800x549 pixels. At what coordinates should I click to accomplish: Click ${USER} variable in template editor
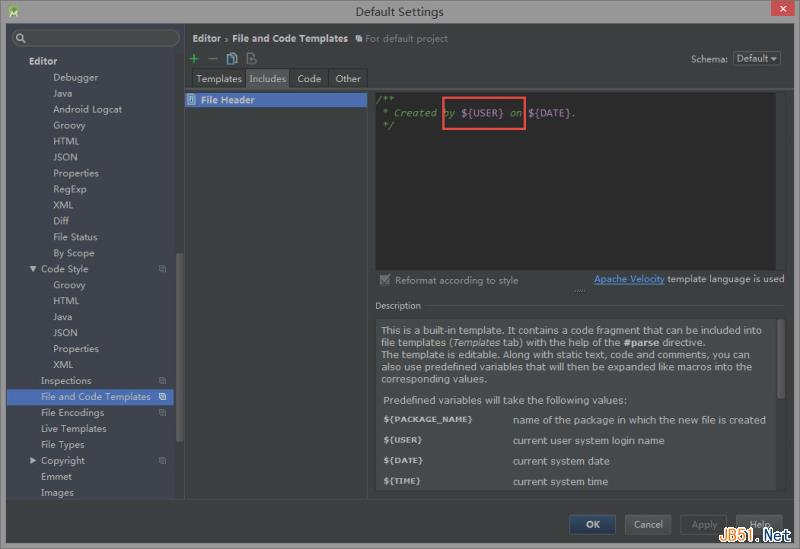(x=482, y=113)
